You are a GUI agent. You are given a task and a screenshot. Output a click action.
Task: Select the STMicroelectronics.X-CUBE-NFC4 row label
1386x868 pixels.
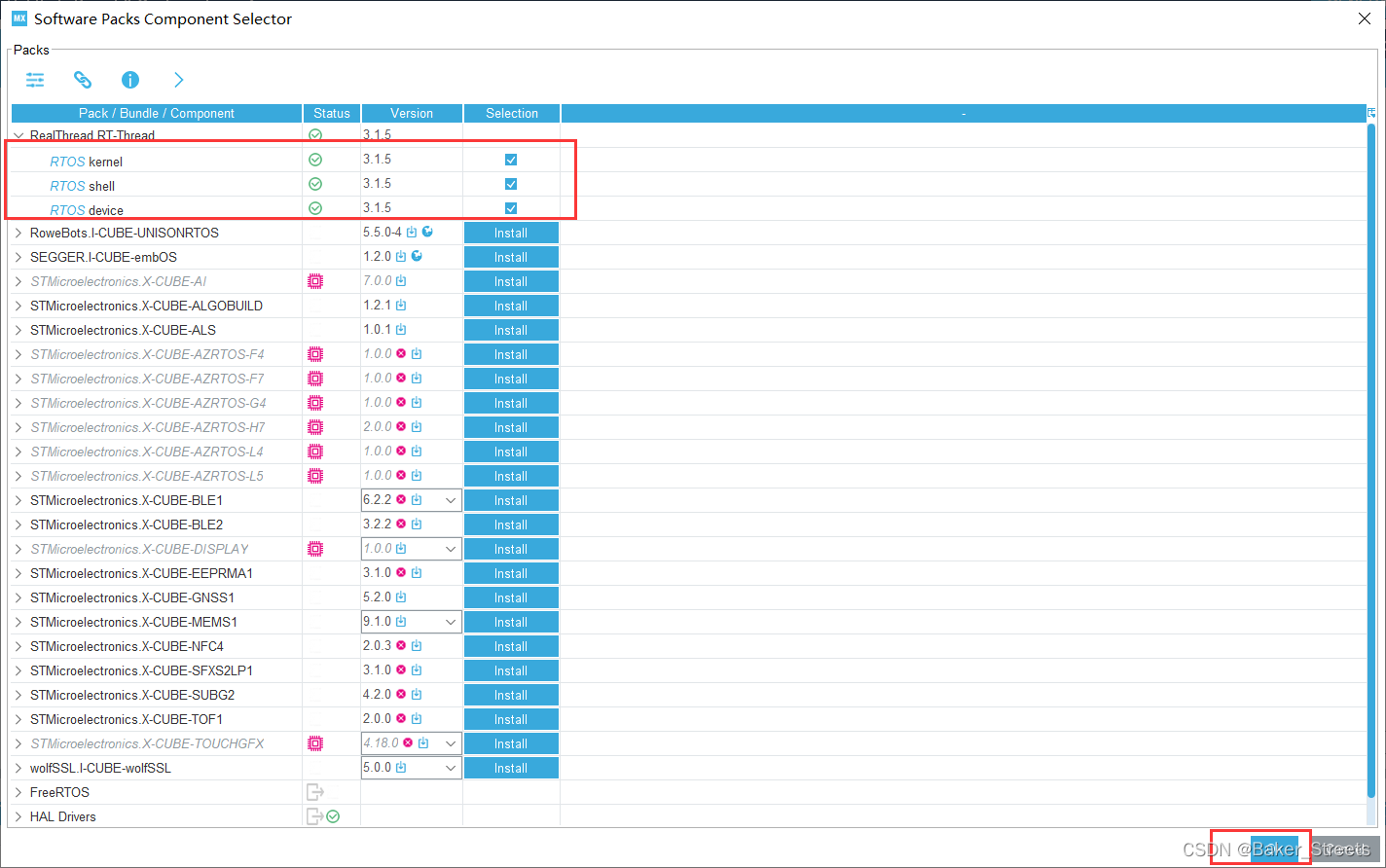coord(128,646)
